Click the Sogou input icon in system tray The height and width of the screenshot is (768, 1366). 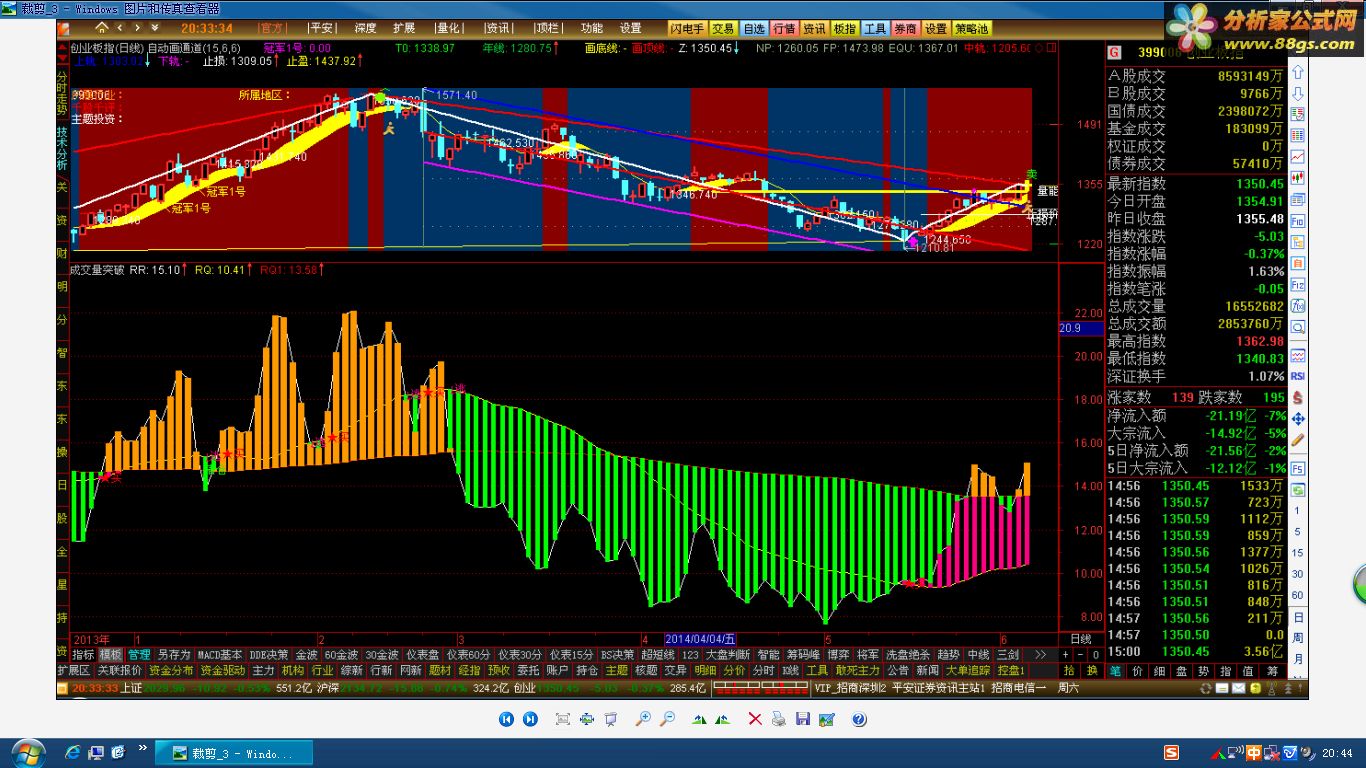click(1171, 753)
